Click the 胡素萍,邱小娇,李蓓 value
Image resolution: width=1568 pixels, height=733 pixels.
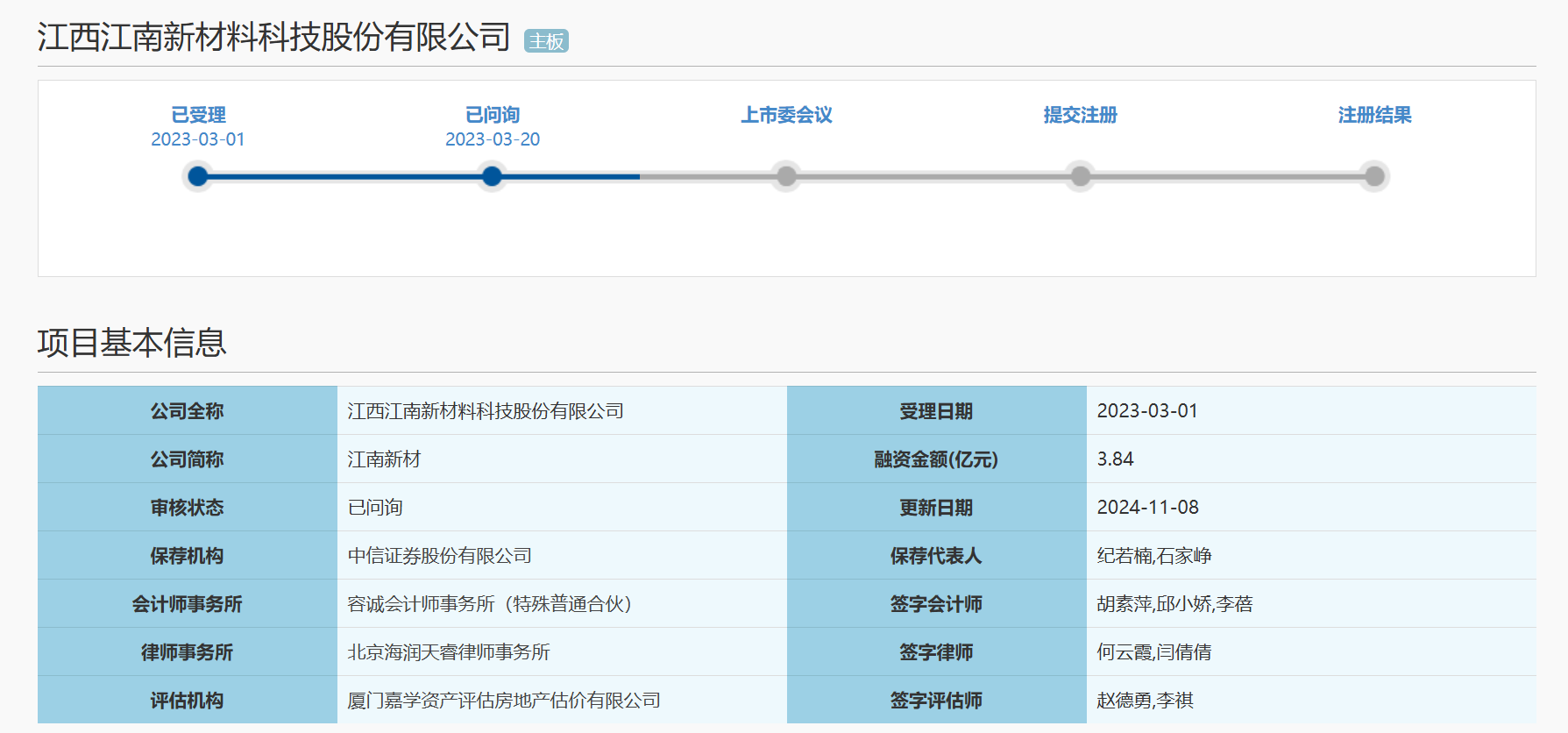click(x=1175, y=603)
